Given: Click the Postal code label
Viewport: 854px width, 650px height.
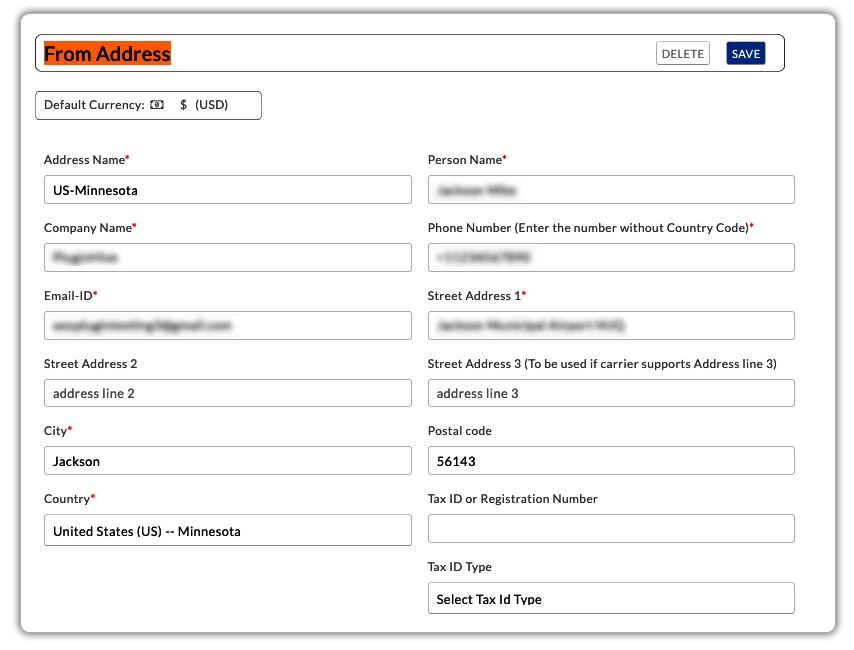Looking at the screenshot, I should tap(460, 431).
